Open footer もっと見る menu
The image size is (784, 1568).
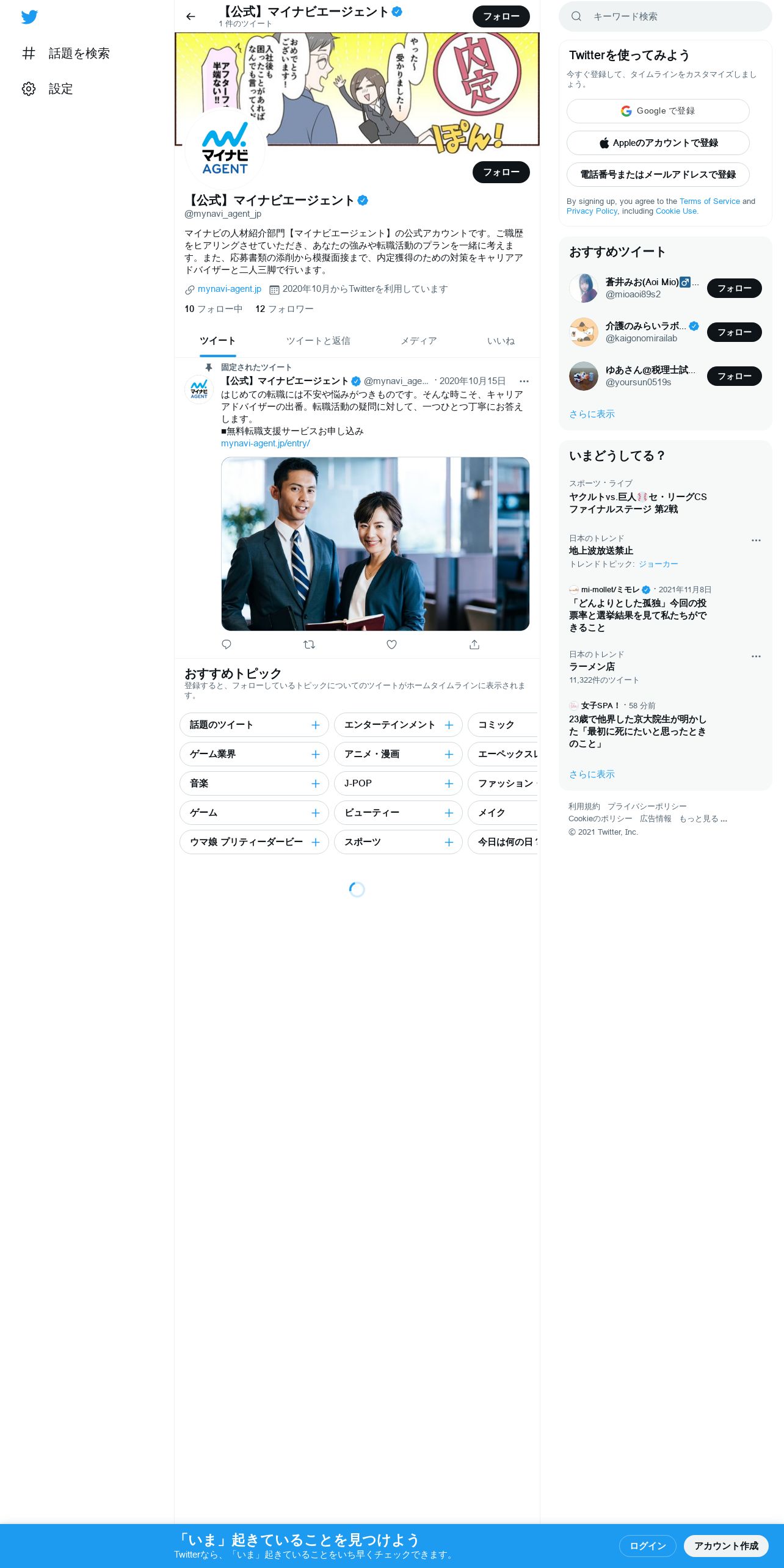[x=703, y=819]
